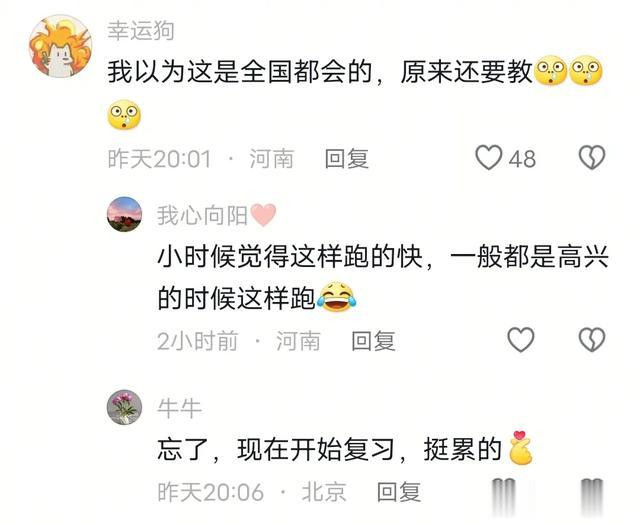Tap the finger-heart emoji in 牛牛's comment

click(521, 448)
